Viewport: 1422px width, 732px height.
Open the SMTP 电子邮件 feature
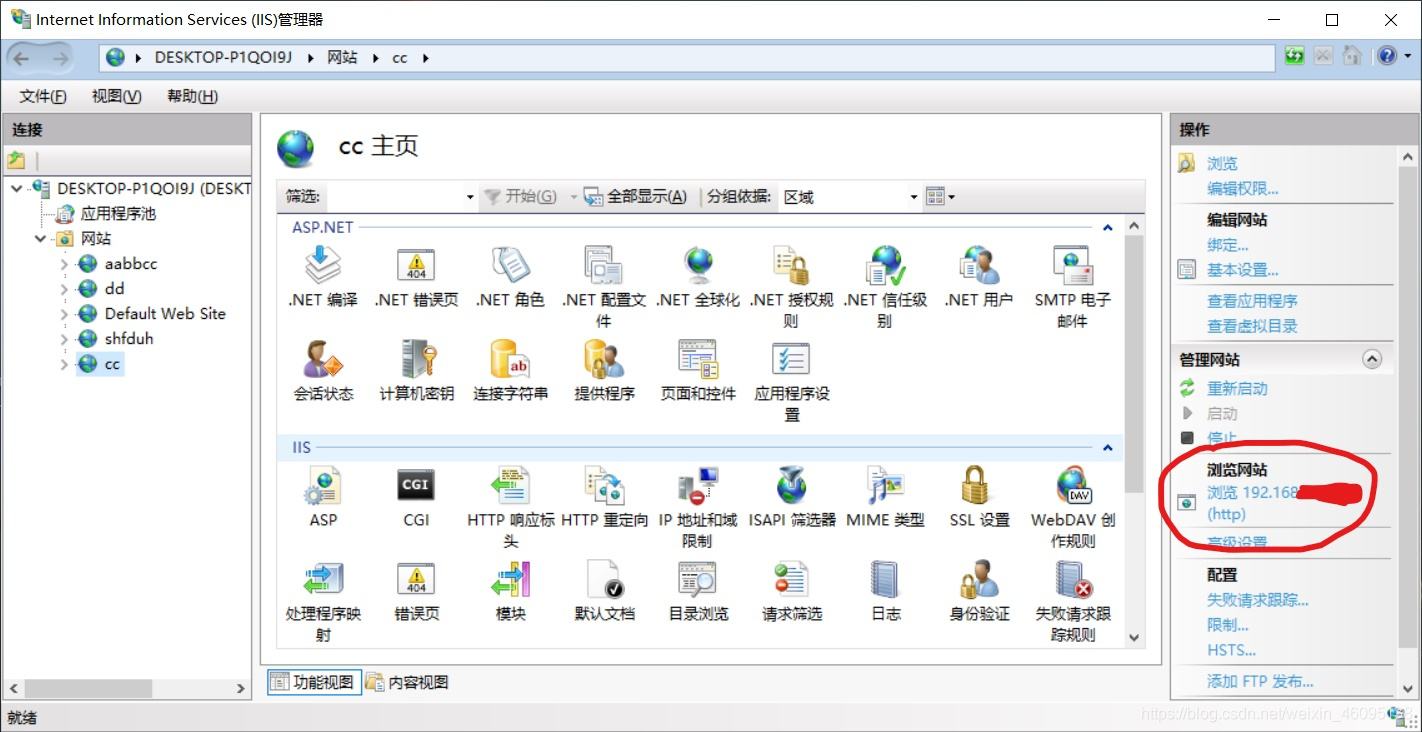(1073, 287)
